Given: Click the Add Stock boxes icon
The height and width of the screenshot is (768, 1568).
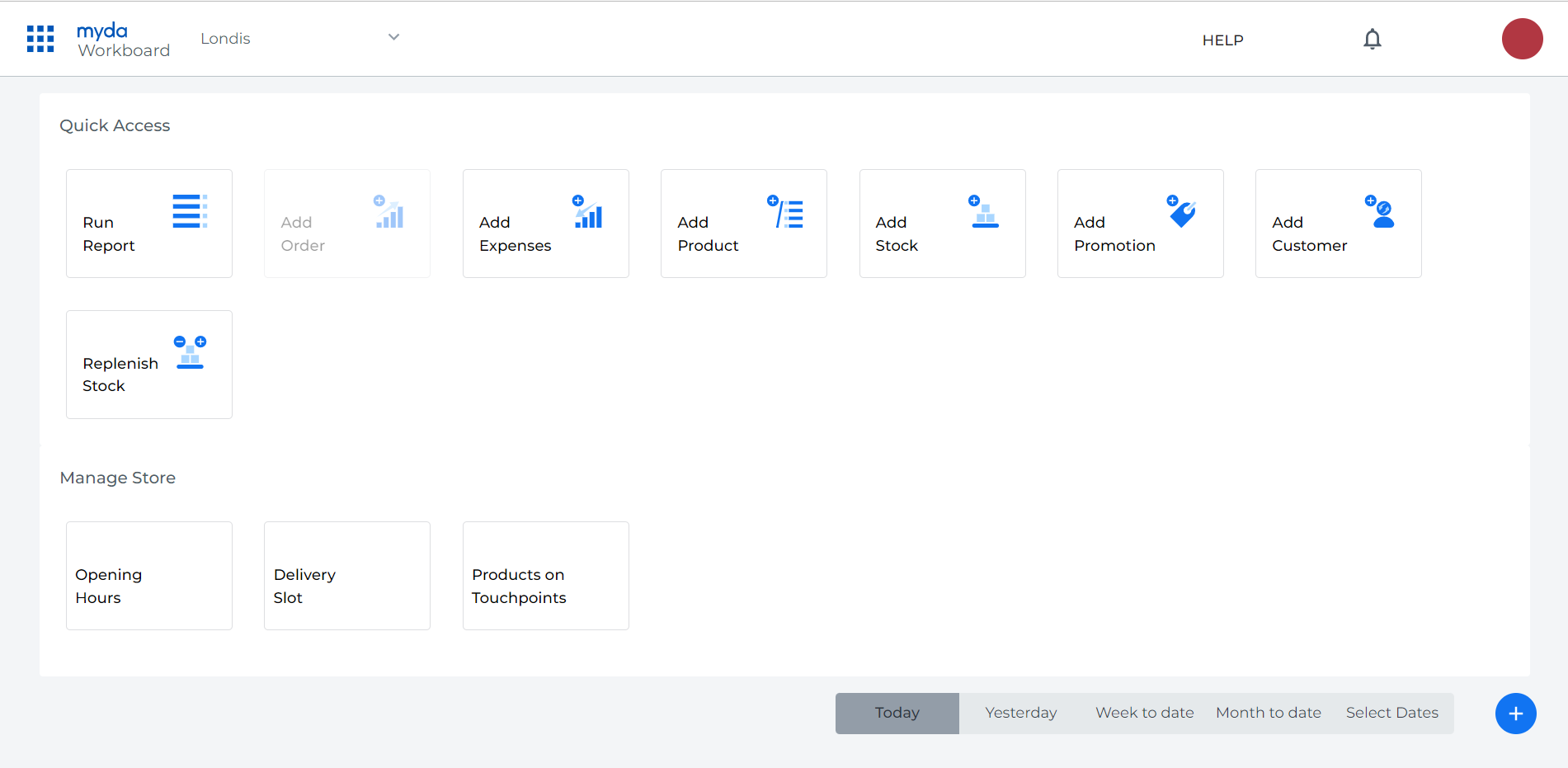Looking at the screenshot, I should click(983, 212).
